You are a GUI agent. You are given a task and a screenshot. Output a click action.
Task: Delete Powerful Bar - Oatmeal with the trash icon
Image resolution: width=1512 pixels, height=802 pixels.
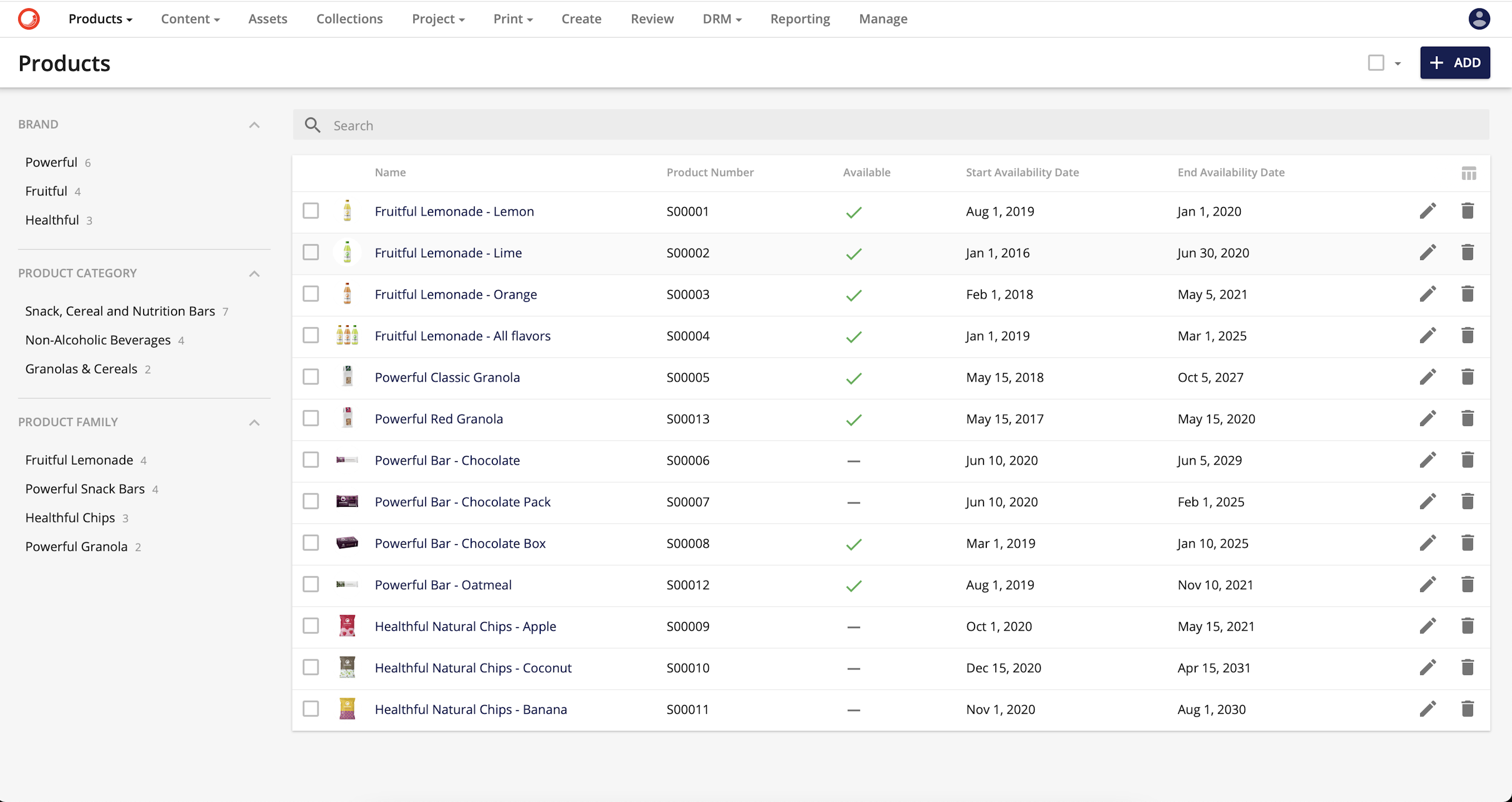coord(1467,584)
